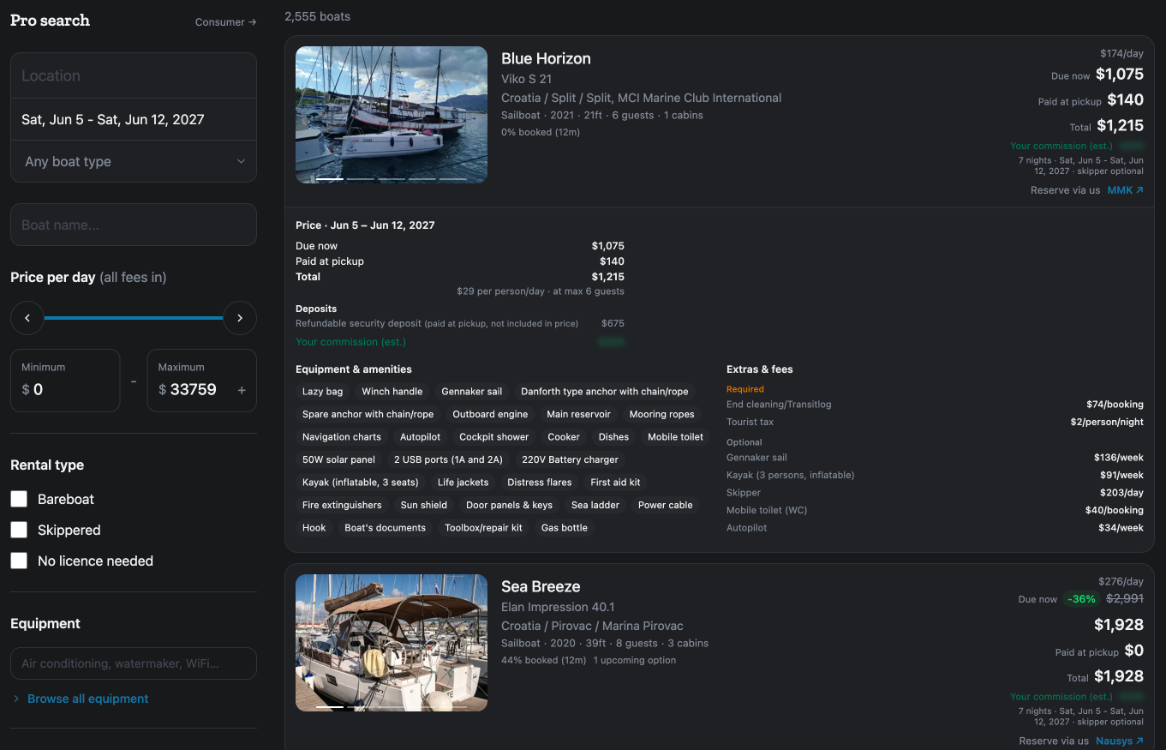The height and width of the screenshot is (750, 1166).
Task: Click the -36% discount badge
Action: click(1081, 599)
